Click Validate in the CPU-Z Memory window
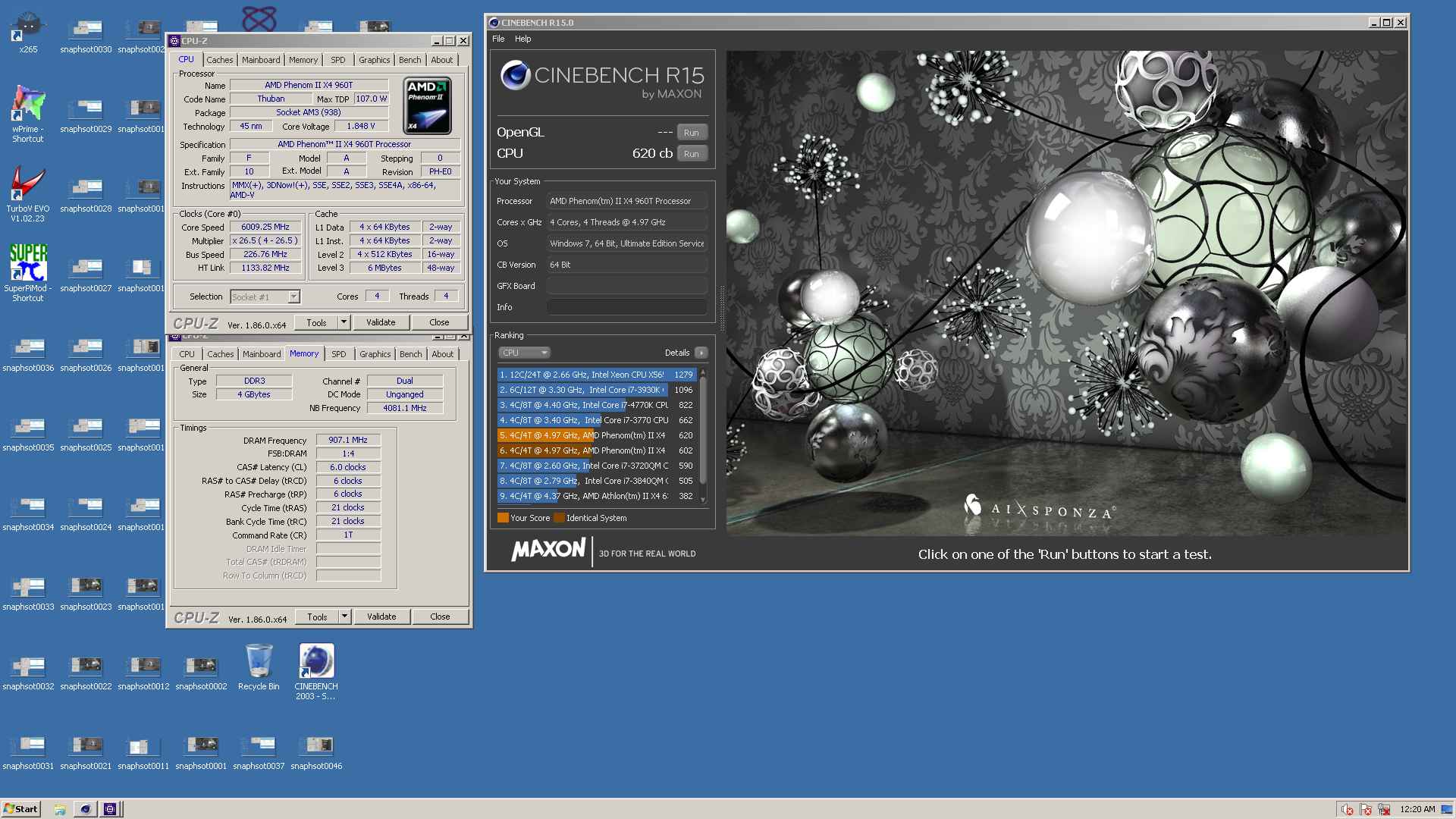The image size is (1456, 819). (381, 617)
